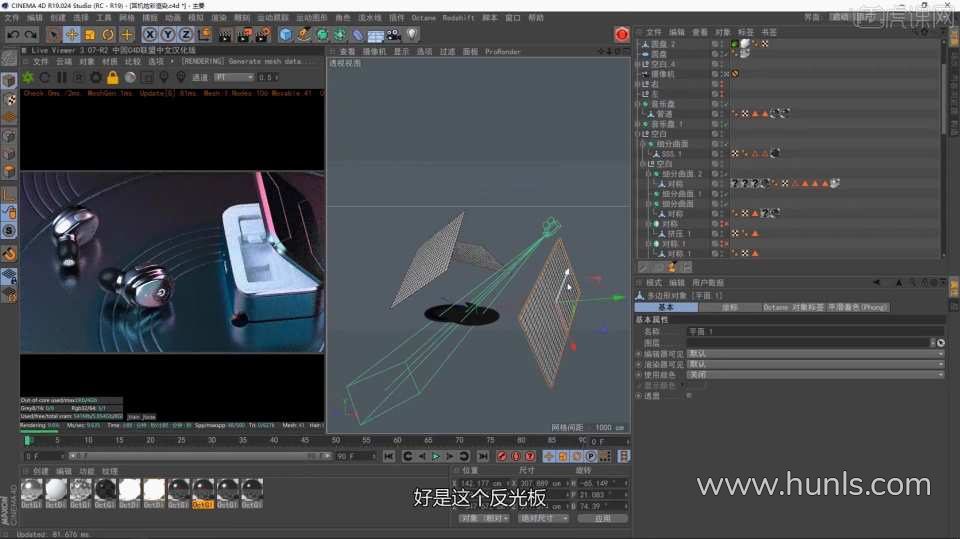Click the red record button at top right
Viewport: 960px width, 539px height.
point(621,35)
